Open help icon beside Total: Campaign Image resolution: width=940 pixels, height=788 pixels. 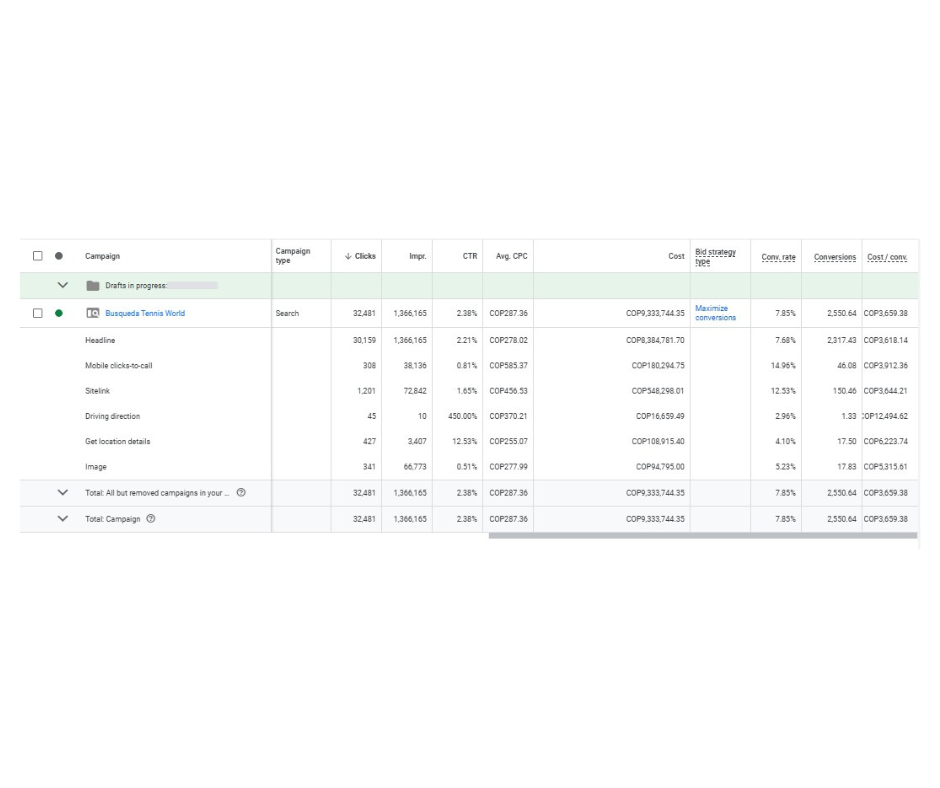(x=151, y=519)
